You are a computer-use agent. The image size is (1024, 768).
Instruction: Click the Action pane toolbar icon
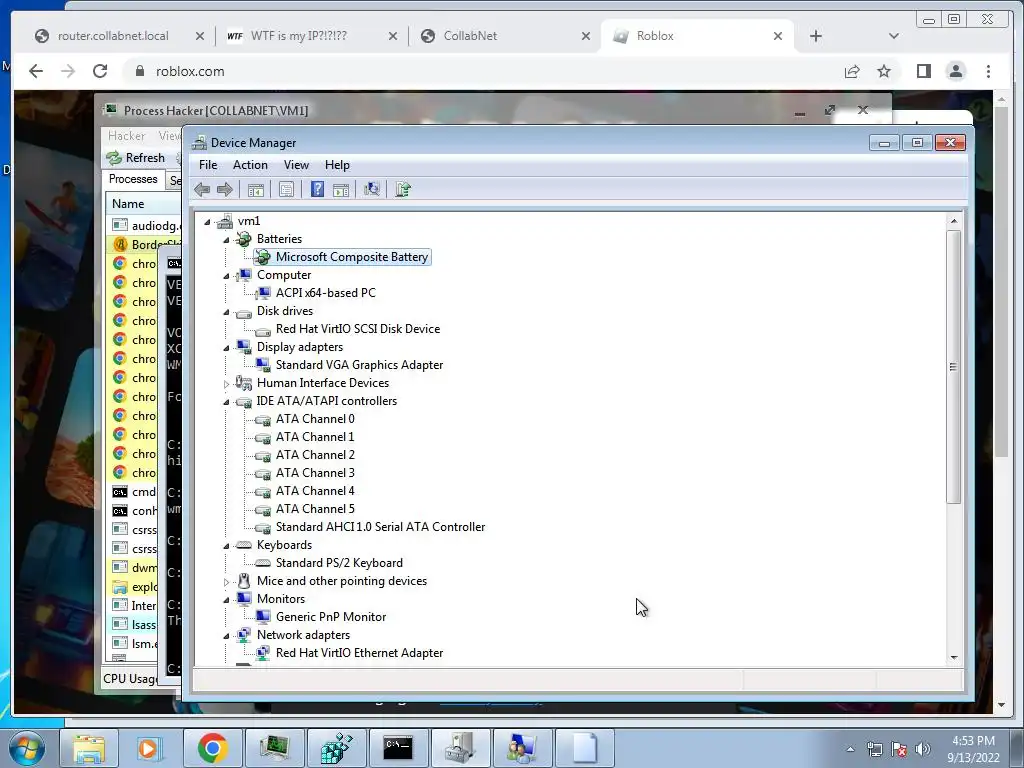341,189
